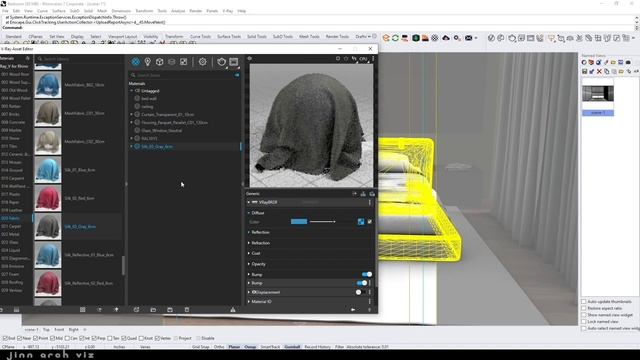
Task: Open the Render Elements category icon
Action: pos(171,62)
